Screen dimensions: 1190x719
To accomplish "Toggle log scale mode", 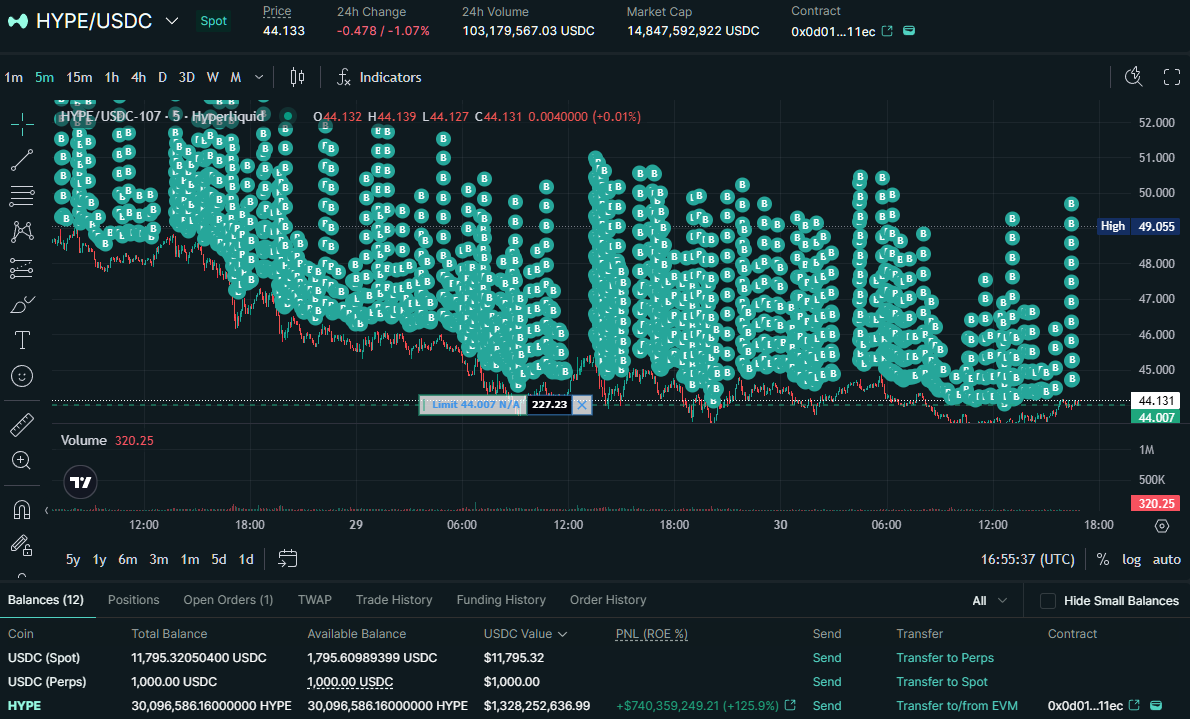I will coord(1131,560).
